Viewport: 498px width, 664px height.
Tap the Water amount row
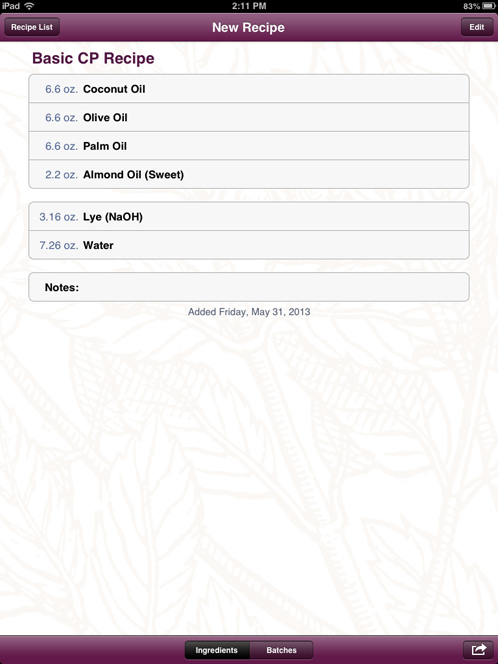pos(249,245)
